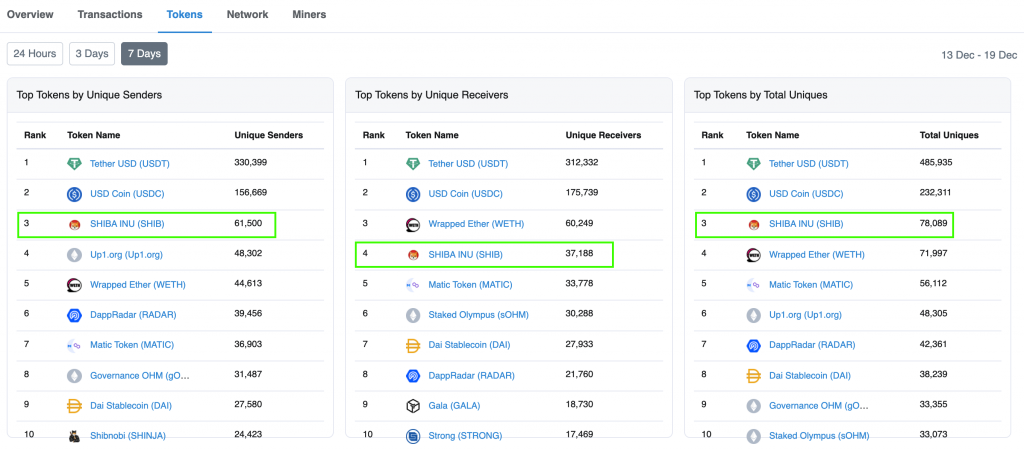This screenshot has width=1024, height=450.
Task: Click the Tether USD icon in Unique Senders
Action: pos(74,164)
